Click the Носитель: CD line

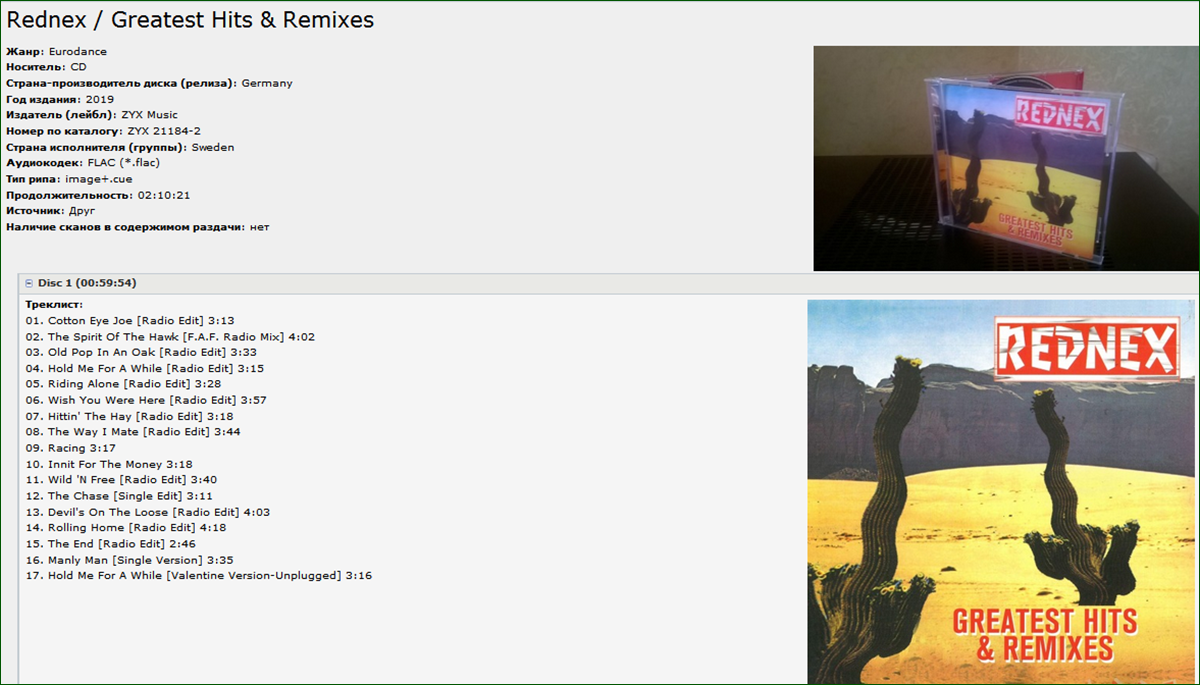pyautogui.click(x=46, y=67)
